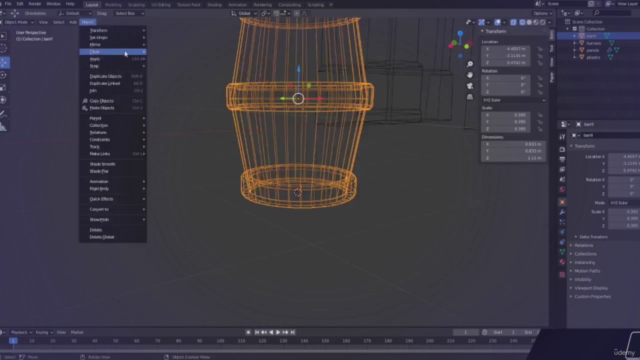Open the Select Box drag dropdown
Screen dimensions: 640x360
[x=129, y=13]
